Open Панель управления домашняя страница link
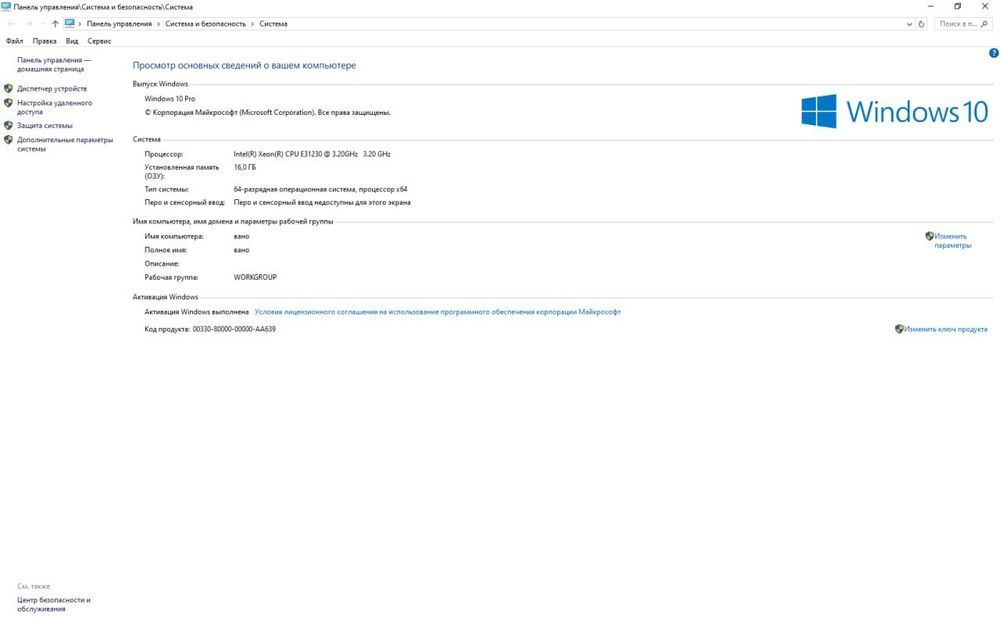This screenshot has width=1000, height=625. coord(54,64)
